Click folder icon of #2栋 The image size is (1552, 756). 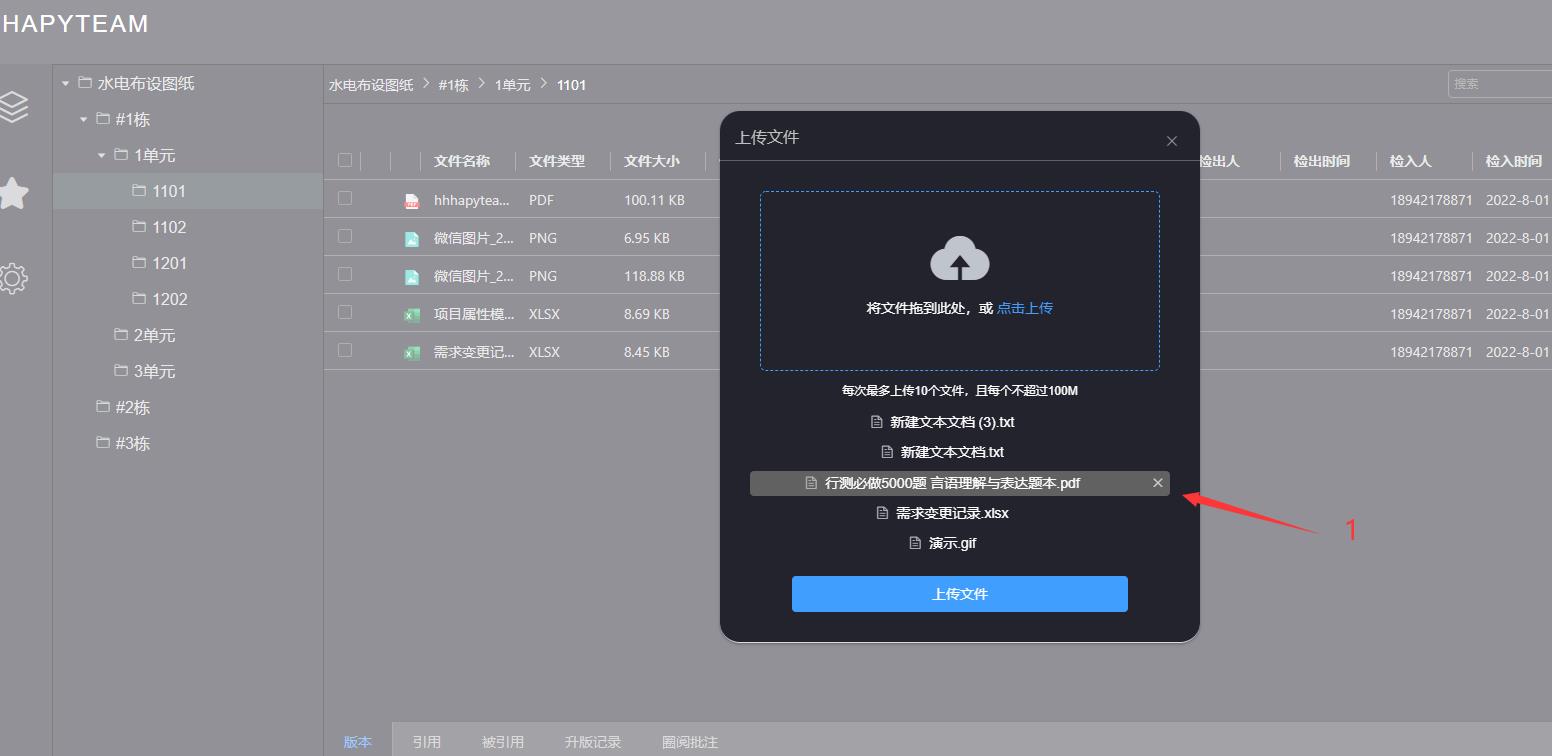coord(102,406)
